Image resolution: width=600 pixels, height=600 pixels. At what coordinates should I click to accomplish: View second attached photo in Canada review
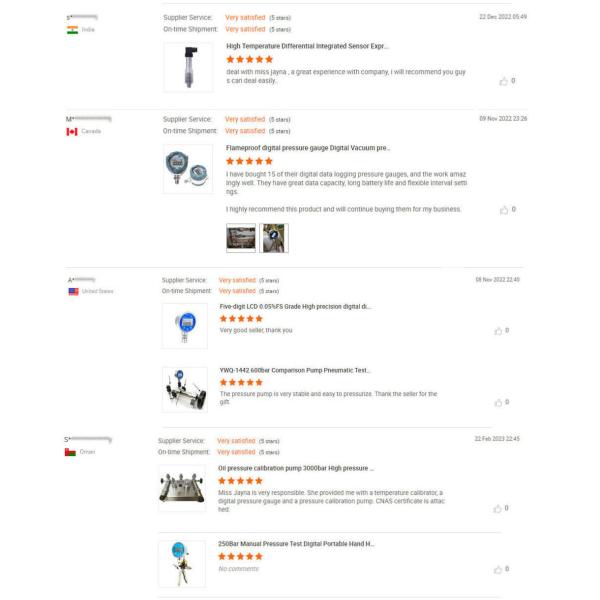[x=273, y=238]
